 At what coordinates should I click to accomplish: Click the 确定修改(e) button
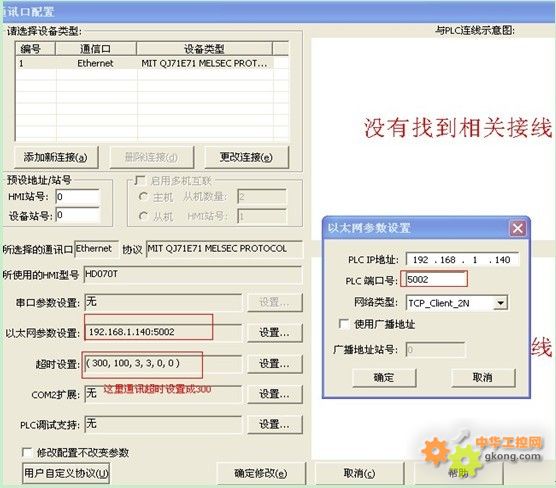pyautogui.click(x=261, y=473)
